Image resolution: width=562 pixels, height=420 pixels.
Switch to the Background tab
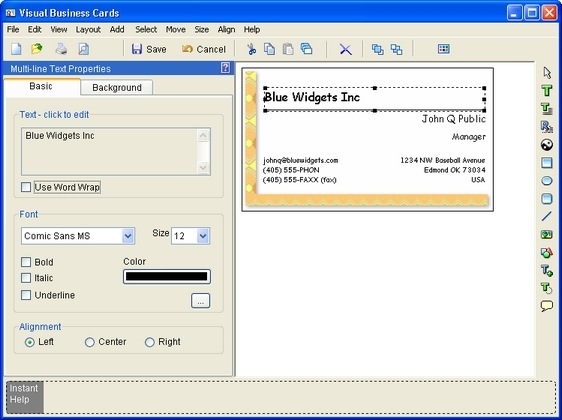click(x=117, y=87)
